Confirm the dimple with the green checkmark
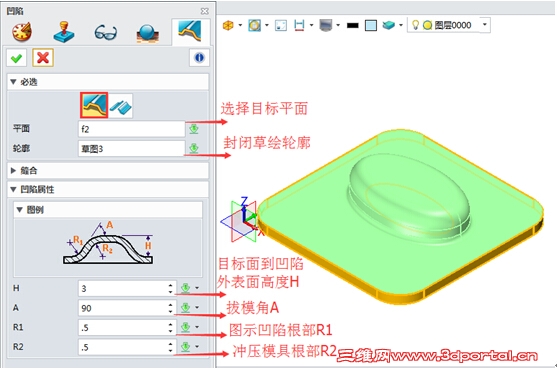 coord(16,58)
